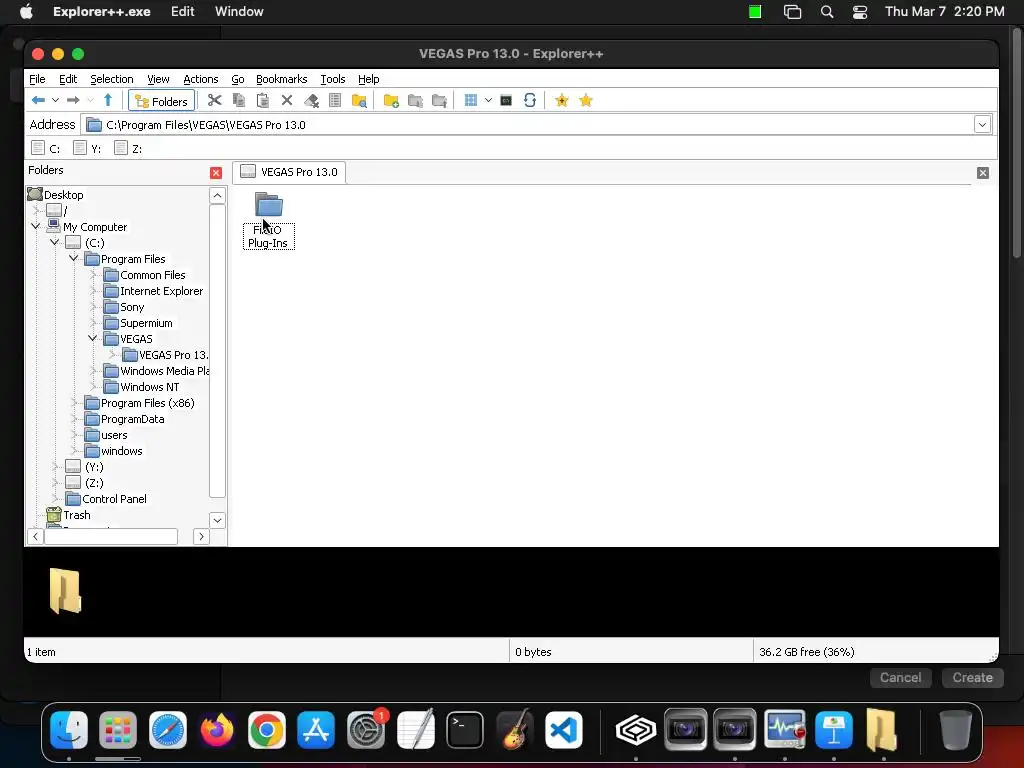Screen dimensions: 1024x768
Task: Collapse the (C:) drive node
Action: (55, 242)
